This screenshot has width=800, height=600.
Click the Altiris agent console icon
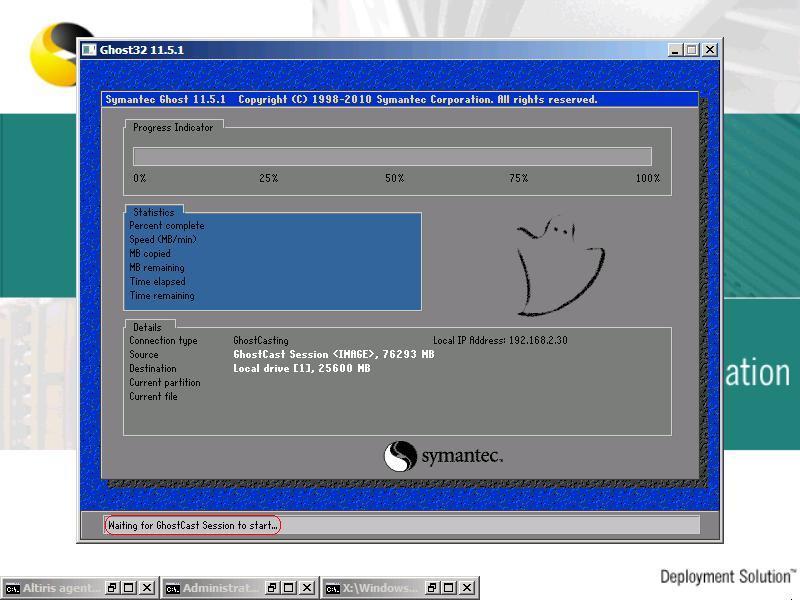tap(13, 588)
